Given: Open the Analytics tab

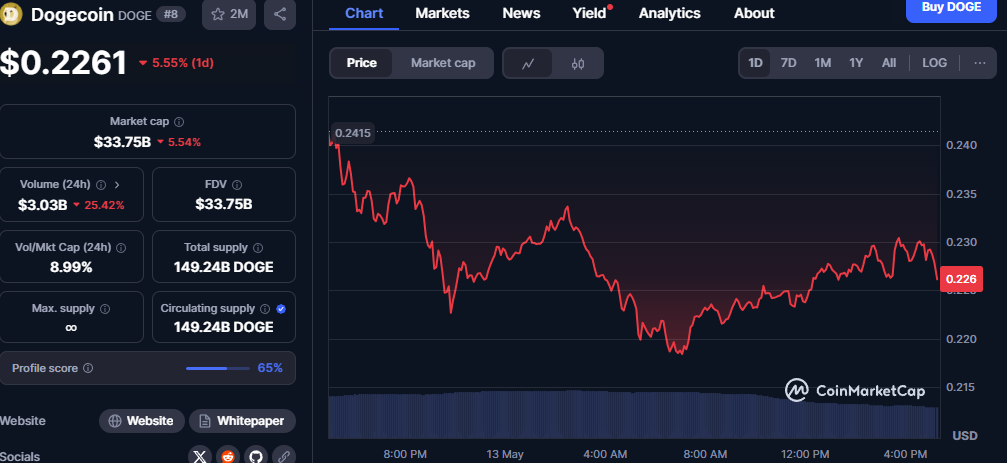Looking at the screenshot, I should click(x=670, y=13).
